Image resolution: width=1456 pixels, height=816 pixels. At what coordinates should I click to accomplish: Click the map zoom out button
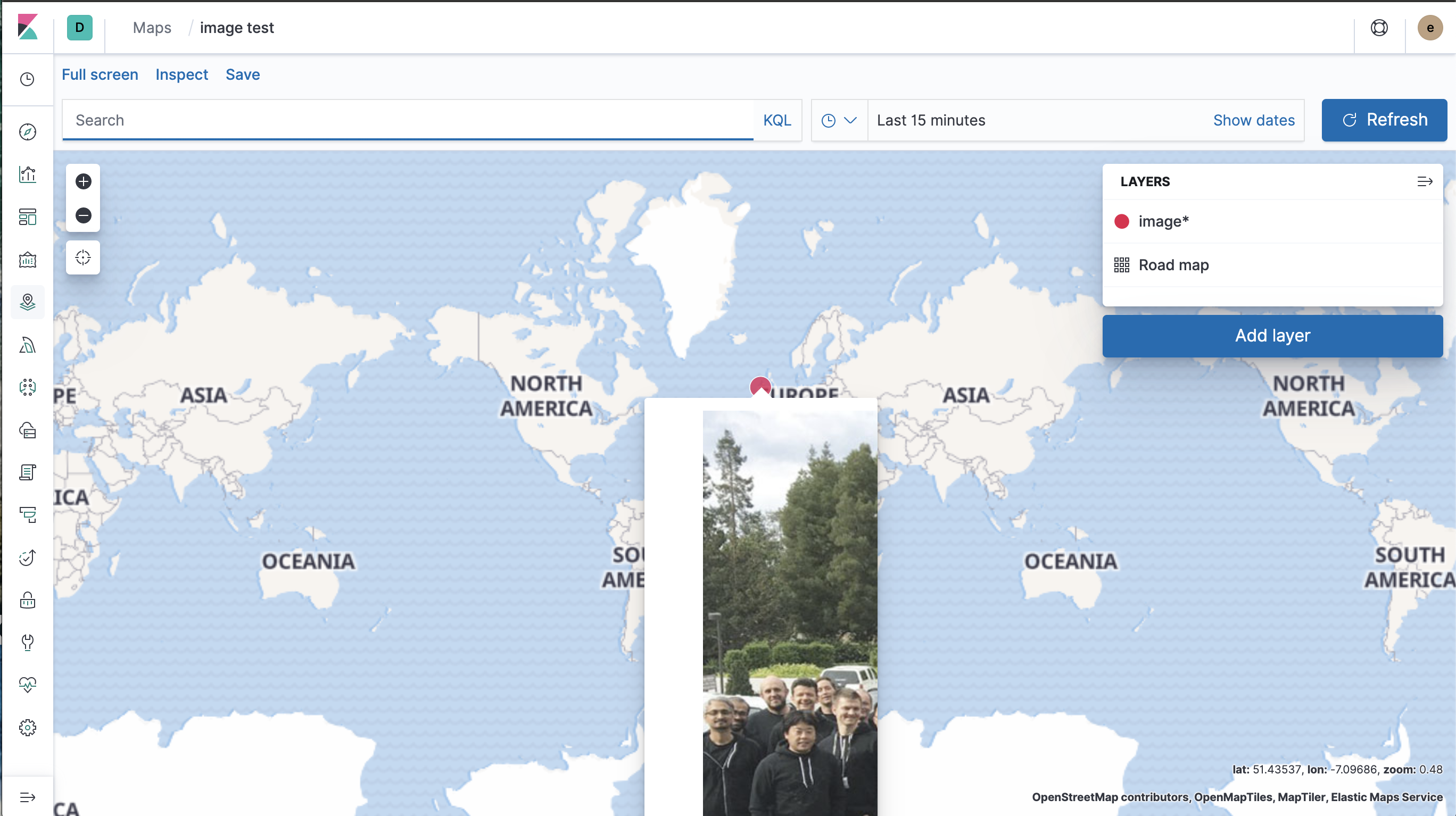point(83,215)
